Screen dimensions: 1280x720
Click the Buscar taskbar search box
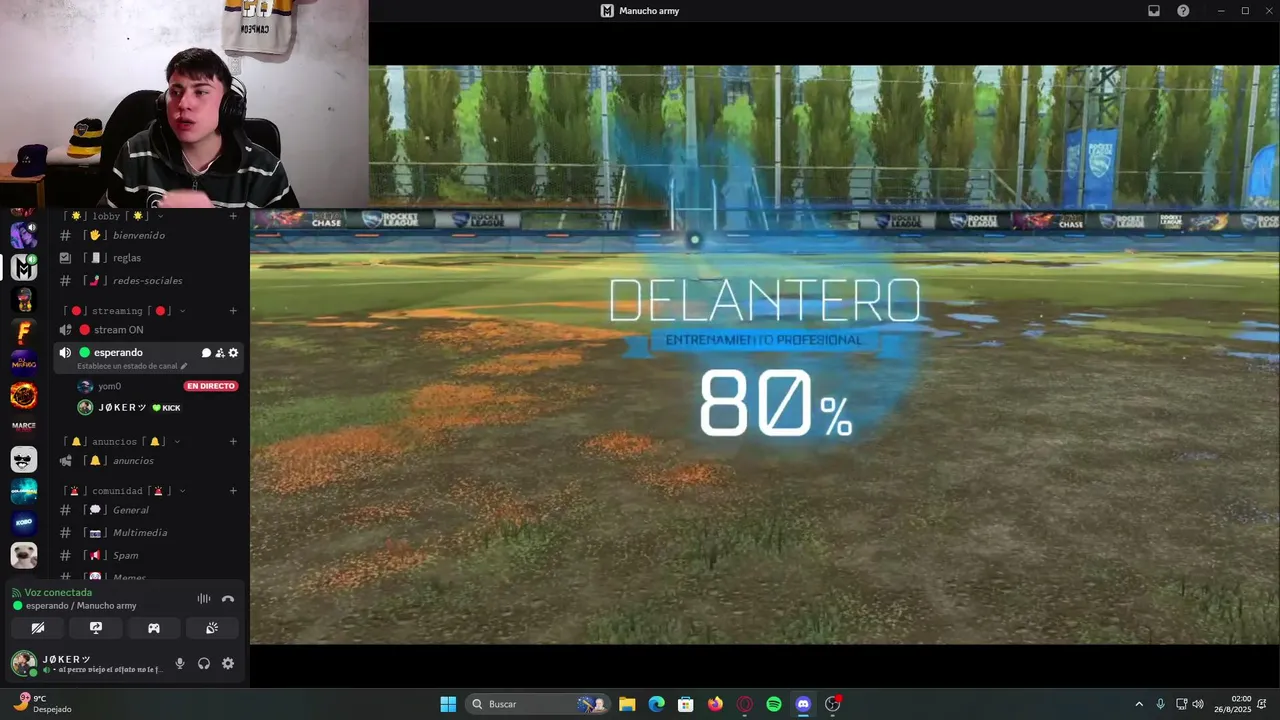(537, 704)
